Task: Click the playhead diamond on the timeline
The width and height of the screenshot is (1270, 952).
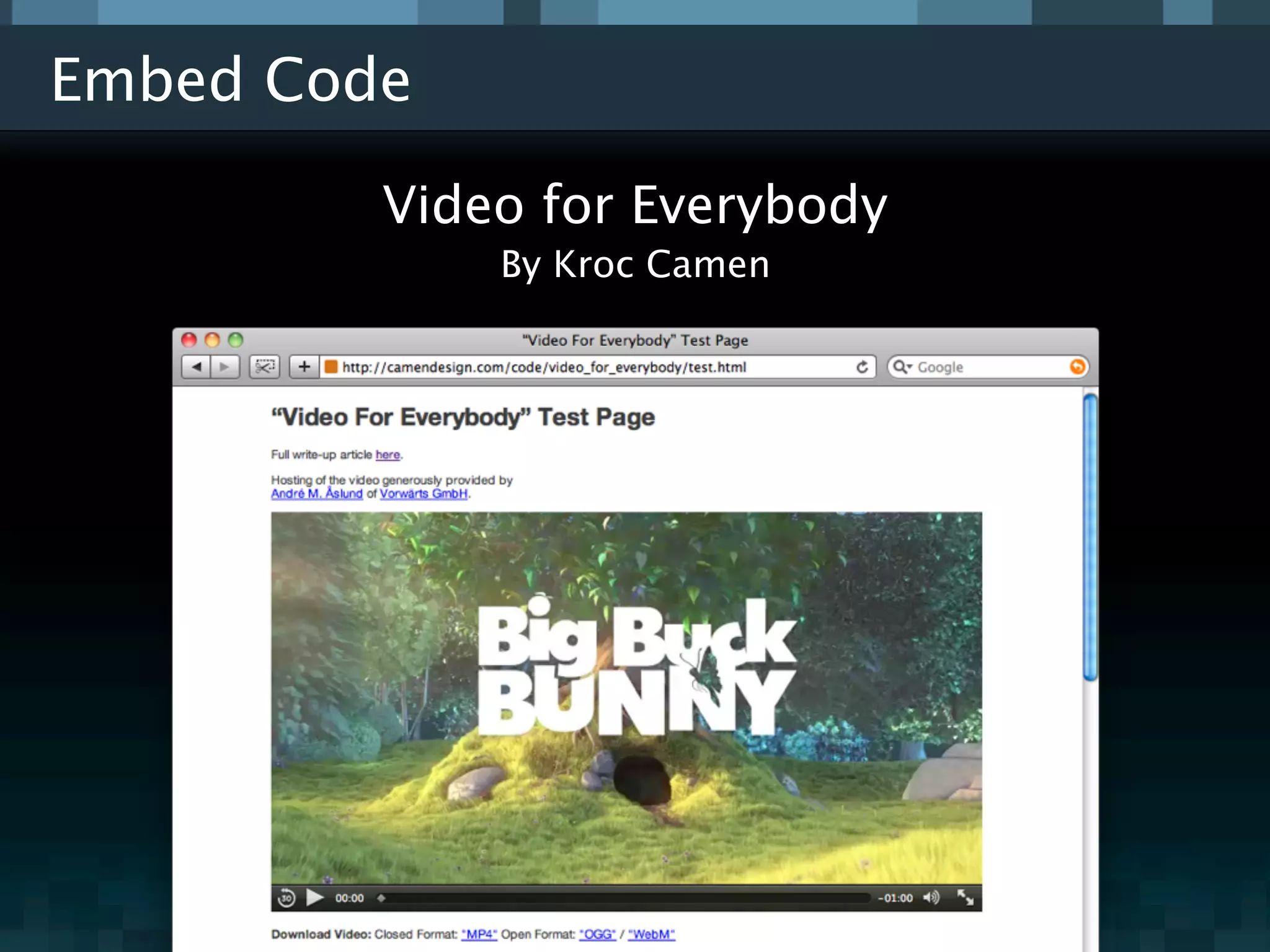Action: pos(381,898)
